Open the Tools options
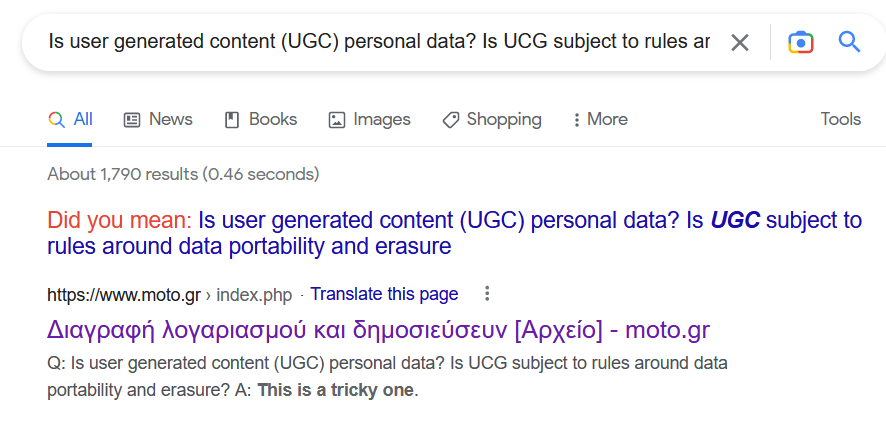Viewport: 886px width, 424px height. (840, 120)
